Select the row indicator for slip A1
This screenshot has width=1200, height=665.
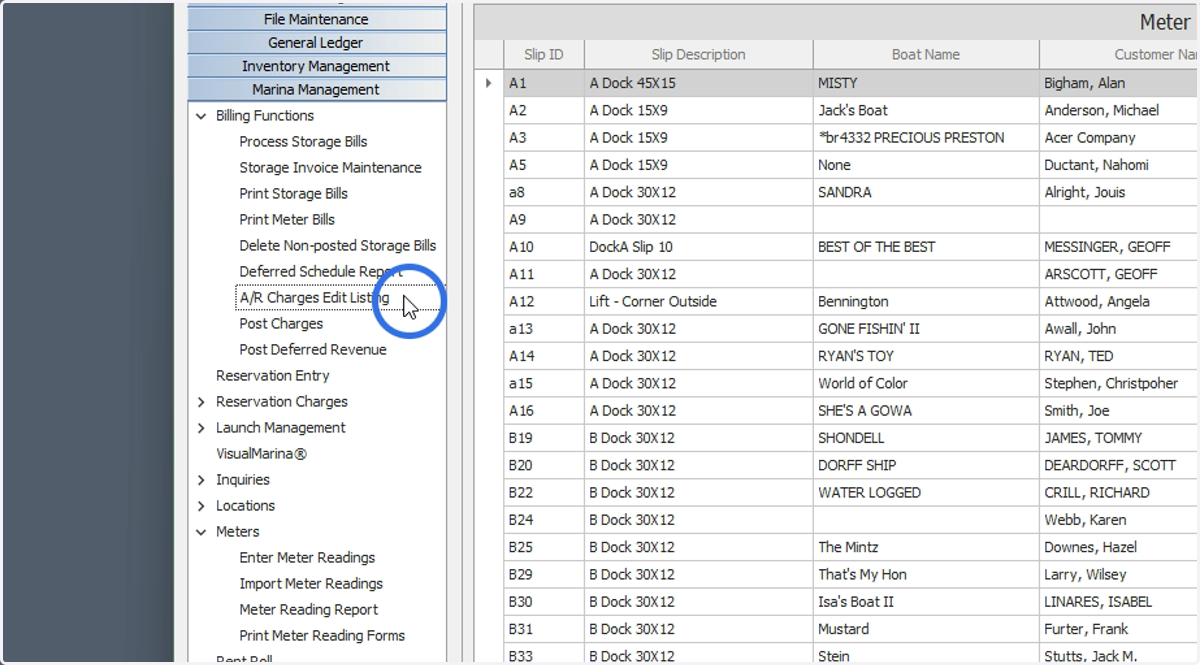tap(489, 83)
